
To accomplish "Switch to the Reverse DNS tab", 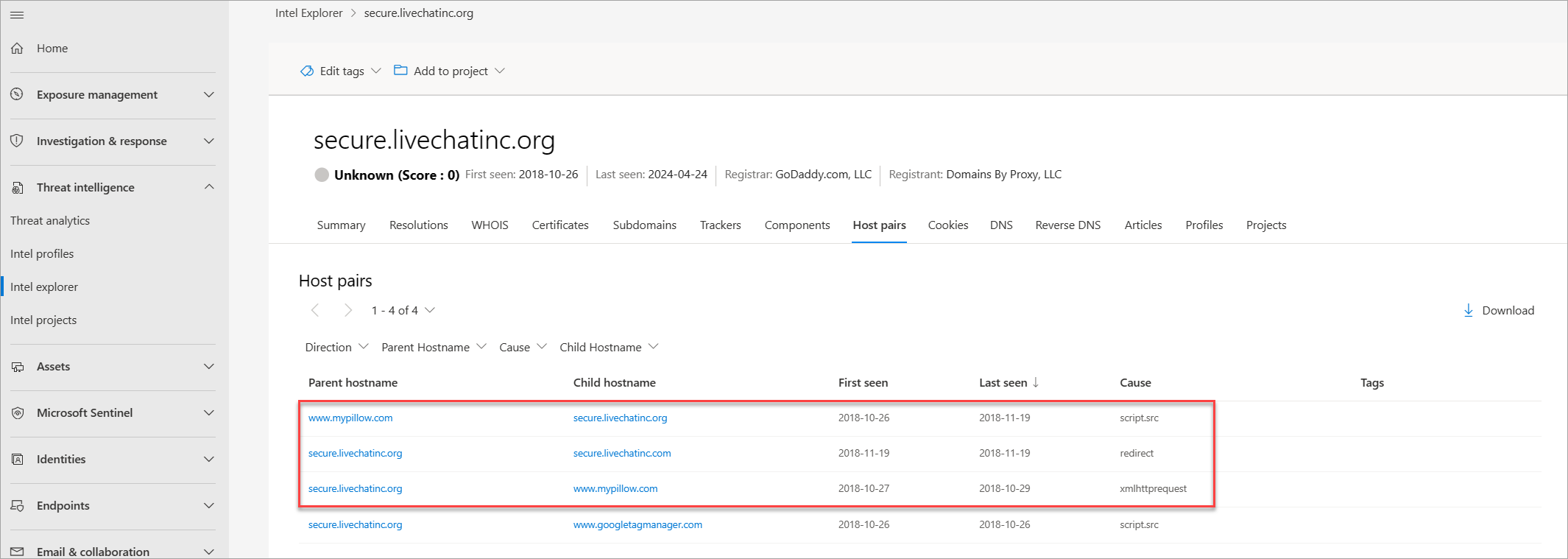I will tap(1067, 225).
